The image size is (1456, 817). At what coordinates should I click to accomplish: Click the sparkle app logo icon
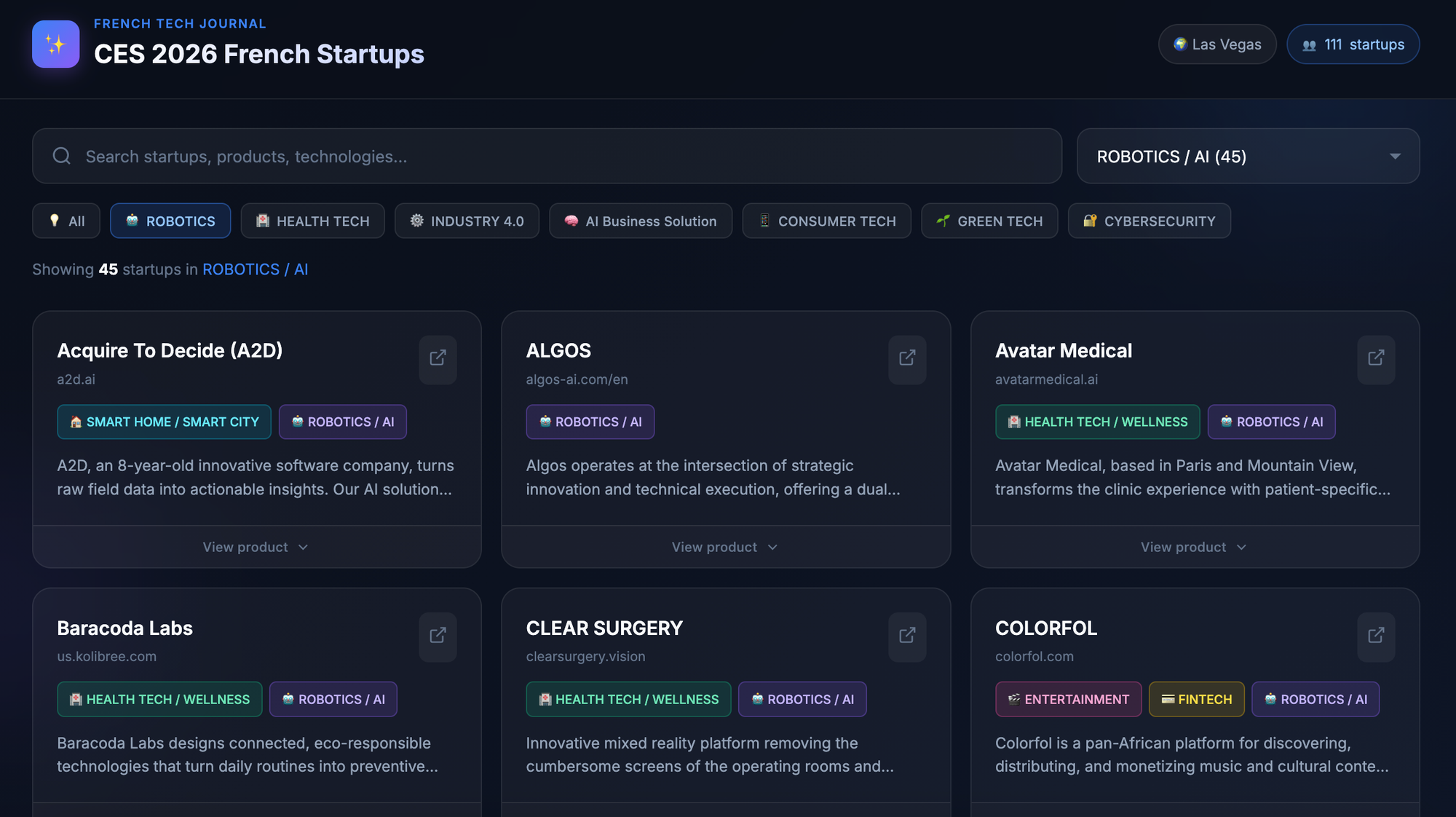coord(56,44)
